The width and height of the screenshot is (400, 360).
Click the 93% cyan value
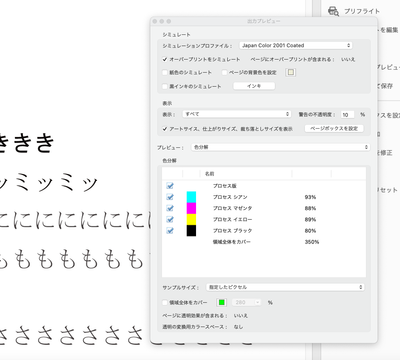[x=310, y=197]
